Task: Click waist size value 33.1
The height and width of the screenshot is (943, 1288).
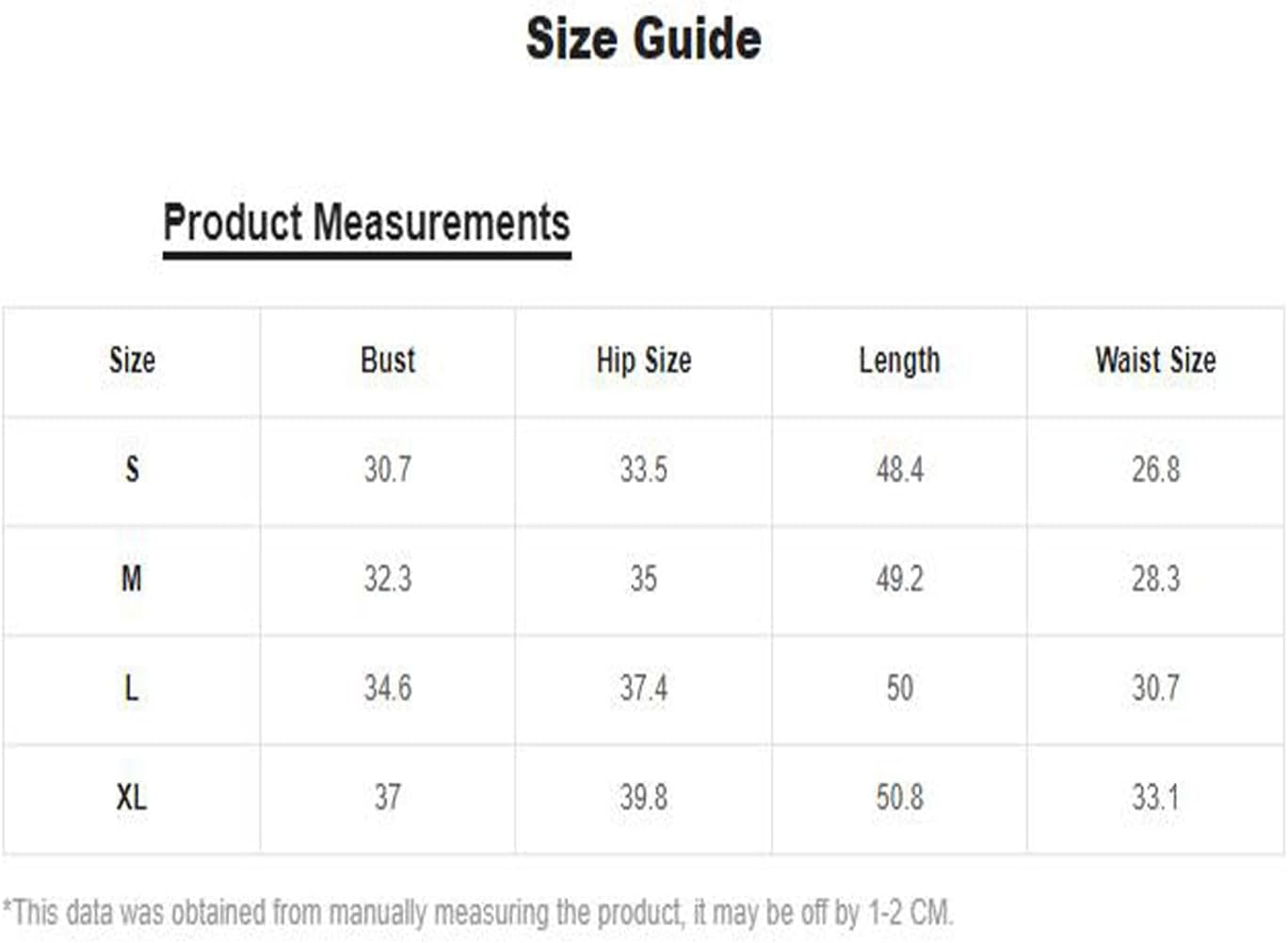Action: tap(1155, 798)
